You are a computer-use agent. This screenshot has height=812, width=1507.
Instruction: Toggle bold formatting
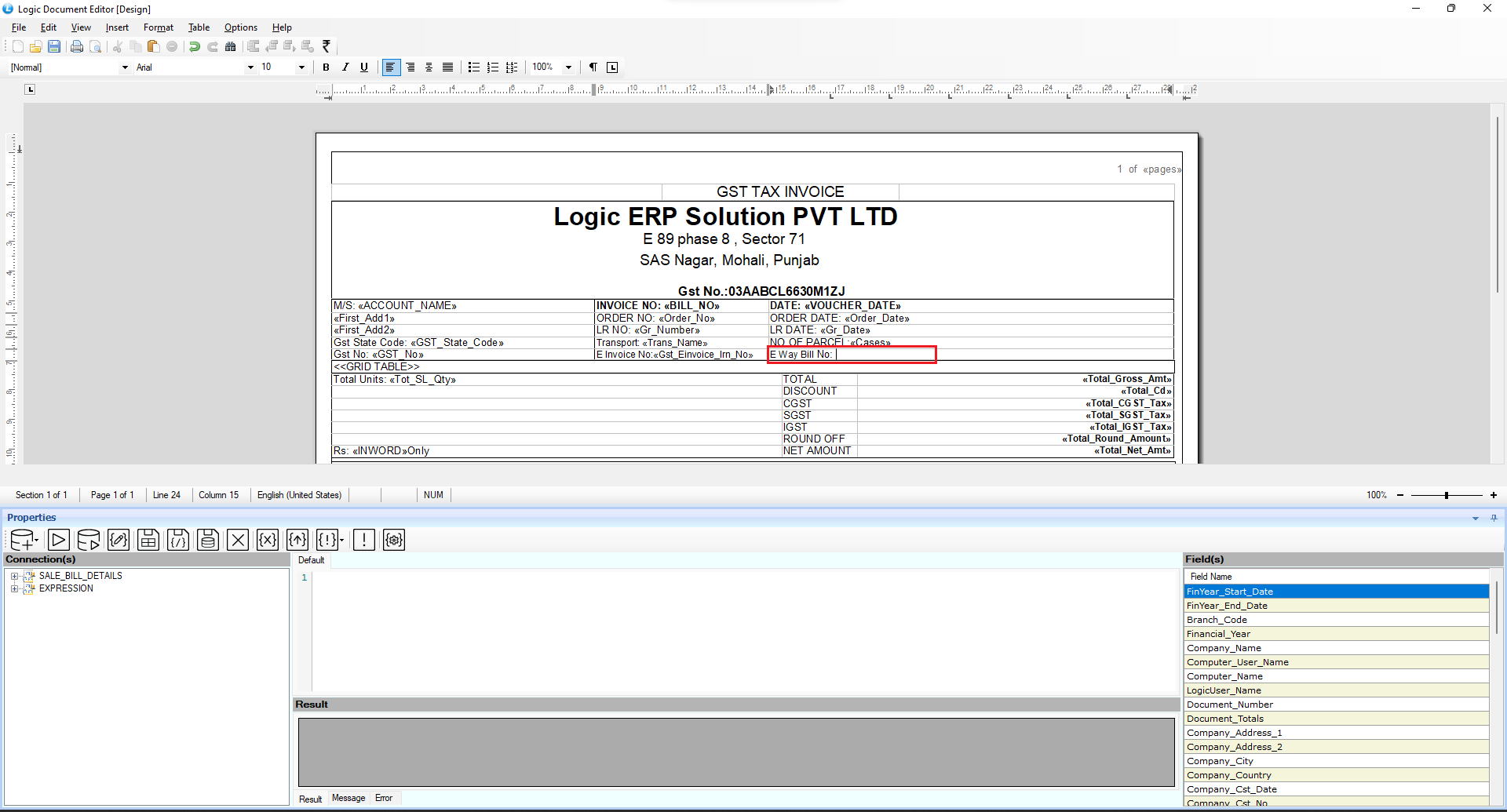[x=326, y=67]
